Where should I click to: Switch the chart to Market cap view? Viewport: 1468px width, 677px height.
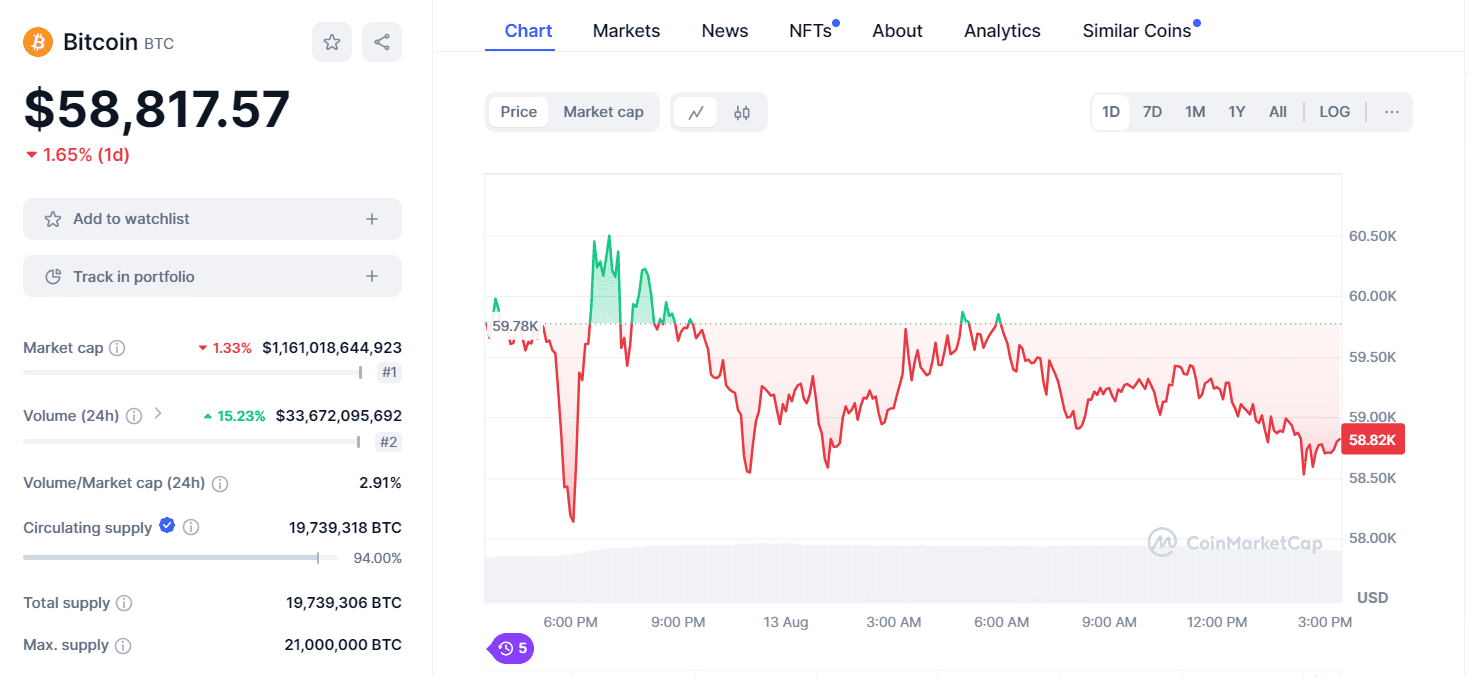click(603, 111)
